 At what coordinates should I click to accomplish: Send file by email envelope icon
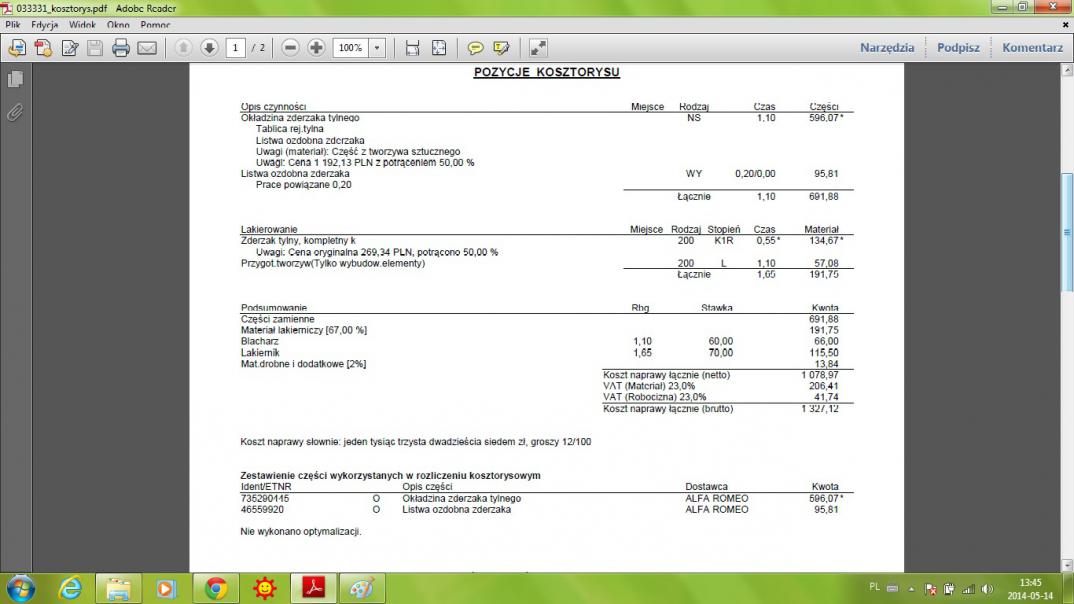147,48
